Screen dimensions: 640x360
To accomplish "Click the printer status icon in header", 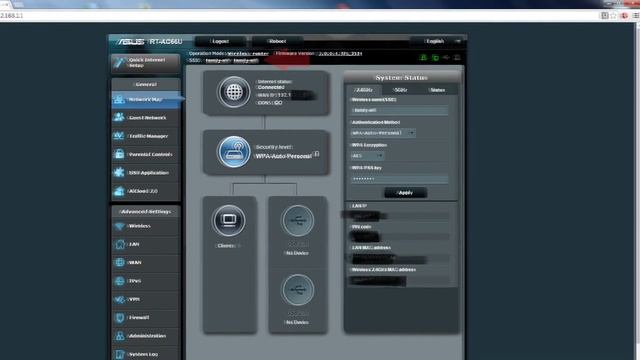I will tap(457, 58).
